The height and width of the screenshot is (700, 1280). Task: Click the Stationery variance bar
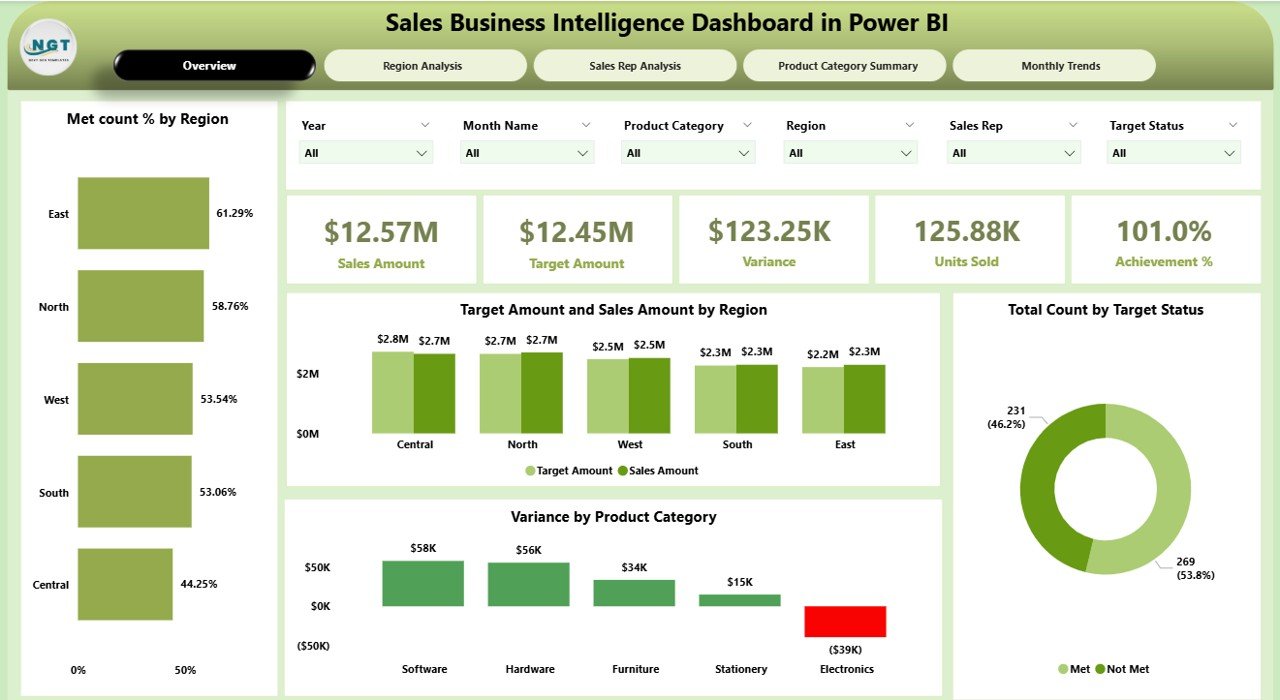click(x=740, y=600)
